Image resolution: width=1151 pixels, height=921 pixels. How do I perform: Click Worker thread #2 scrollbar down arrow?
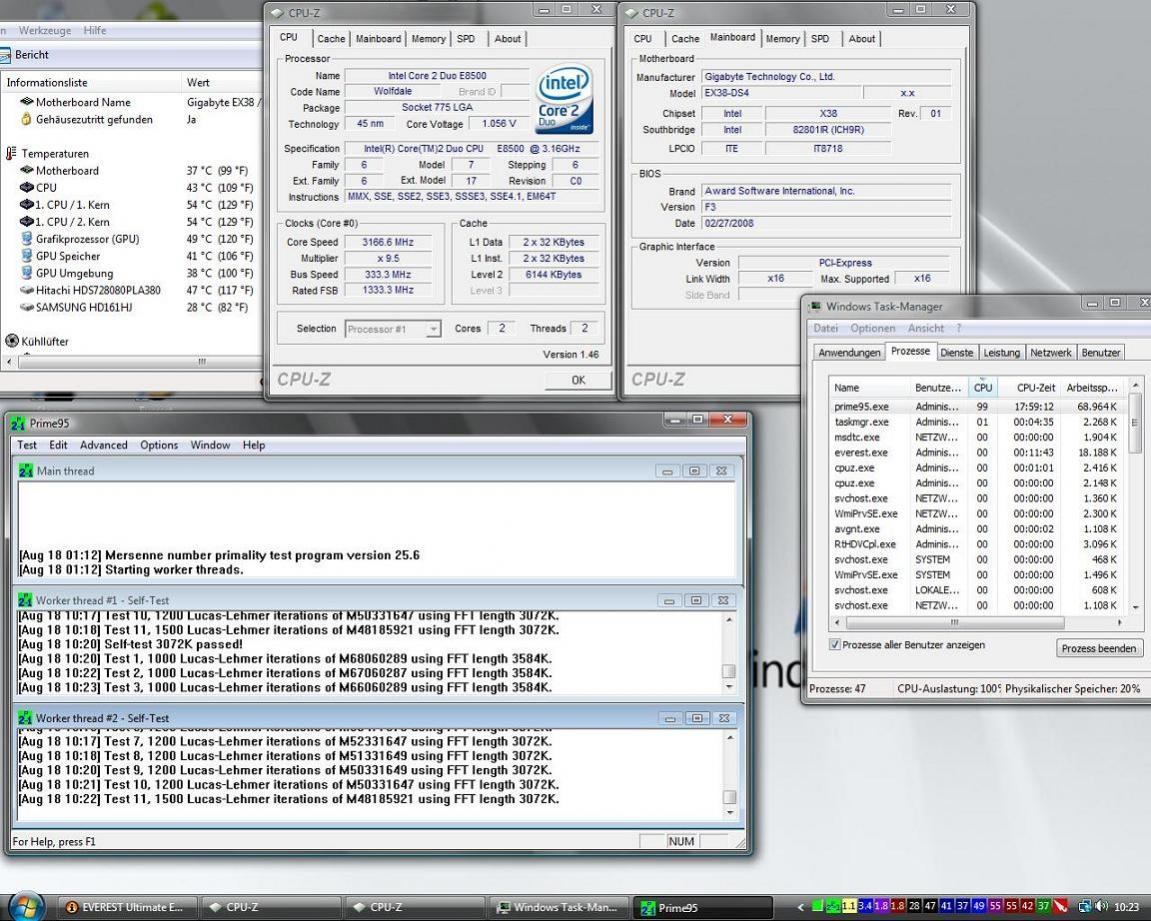click(729, 812)
